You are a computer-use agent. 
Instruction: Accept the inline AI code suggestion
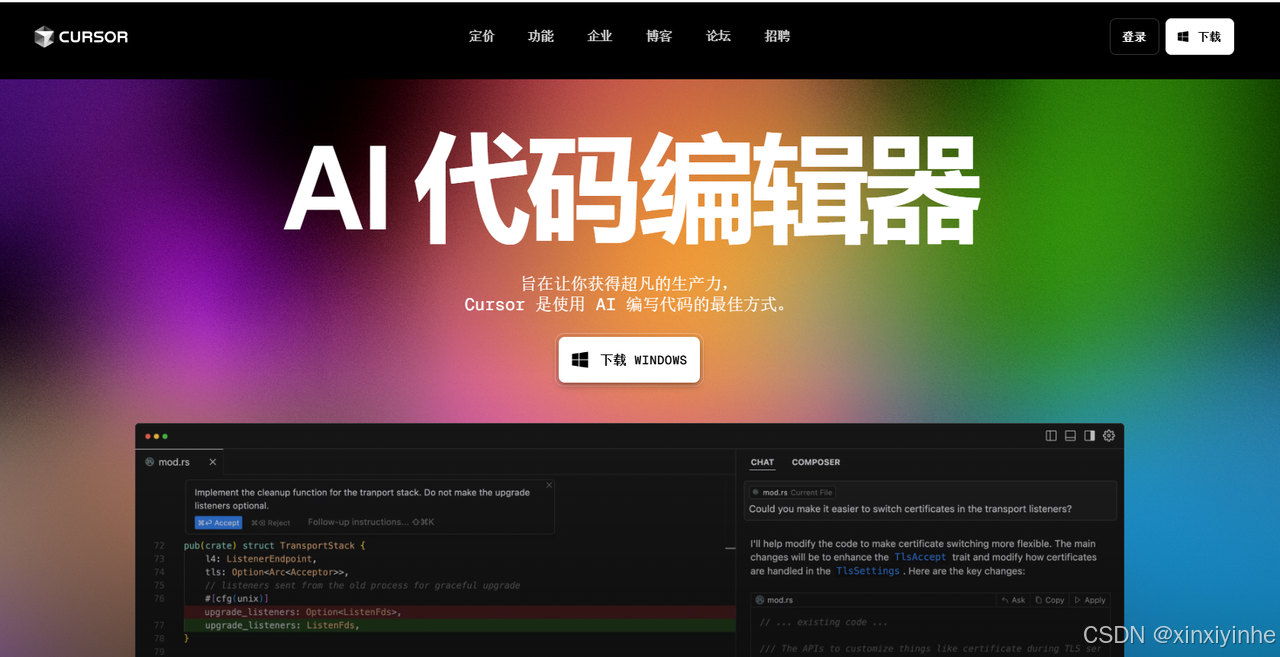(x=218, y=522)
